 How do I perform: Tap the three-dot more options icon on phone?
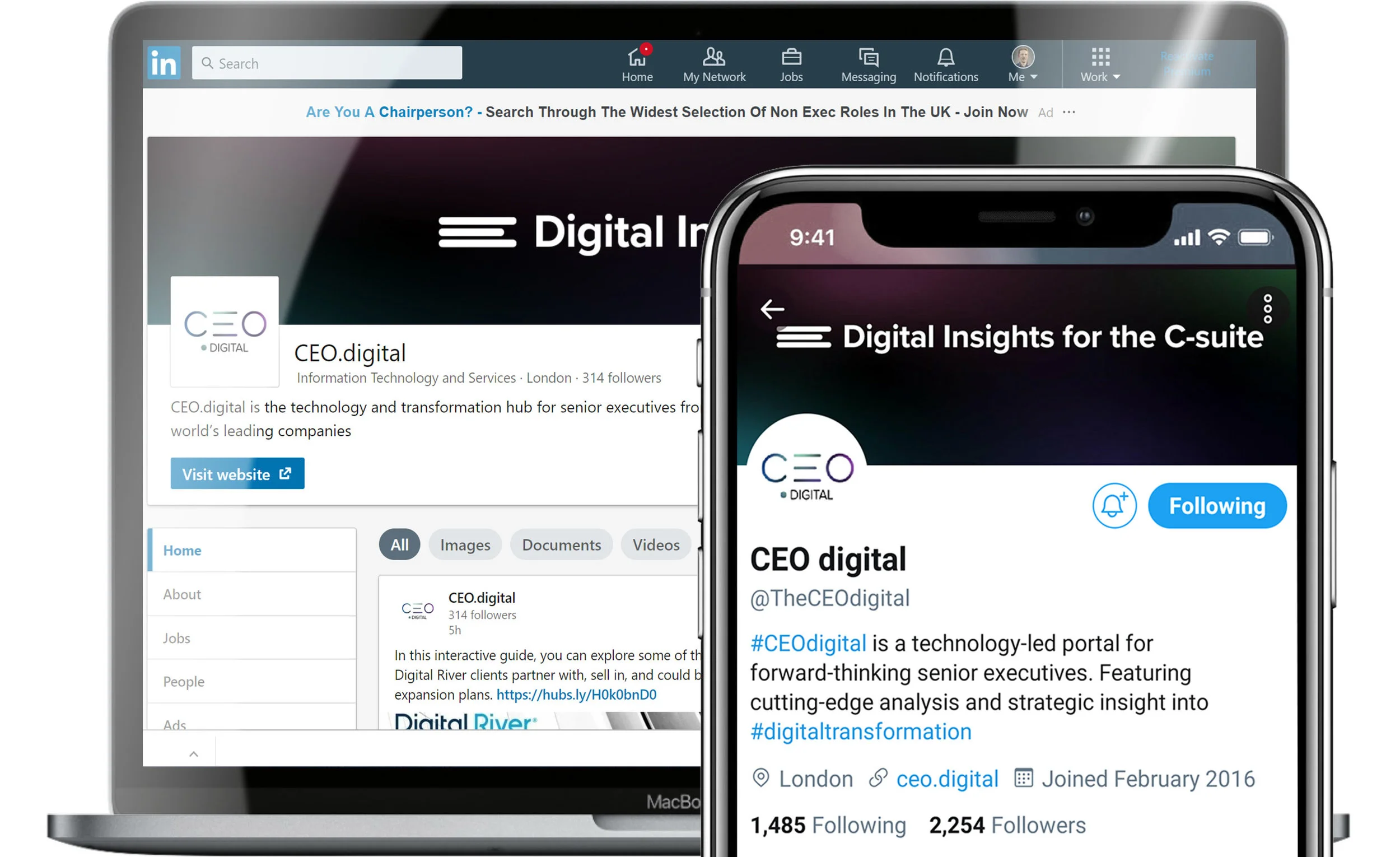[1268, 309]
